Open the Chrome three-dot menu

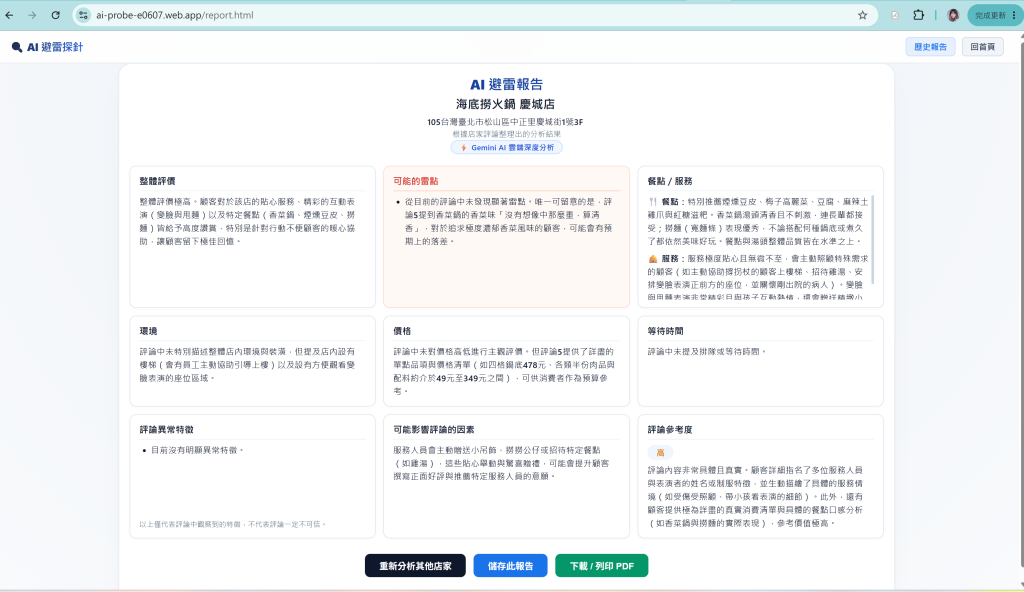coord(1014,15)
